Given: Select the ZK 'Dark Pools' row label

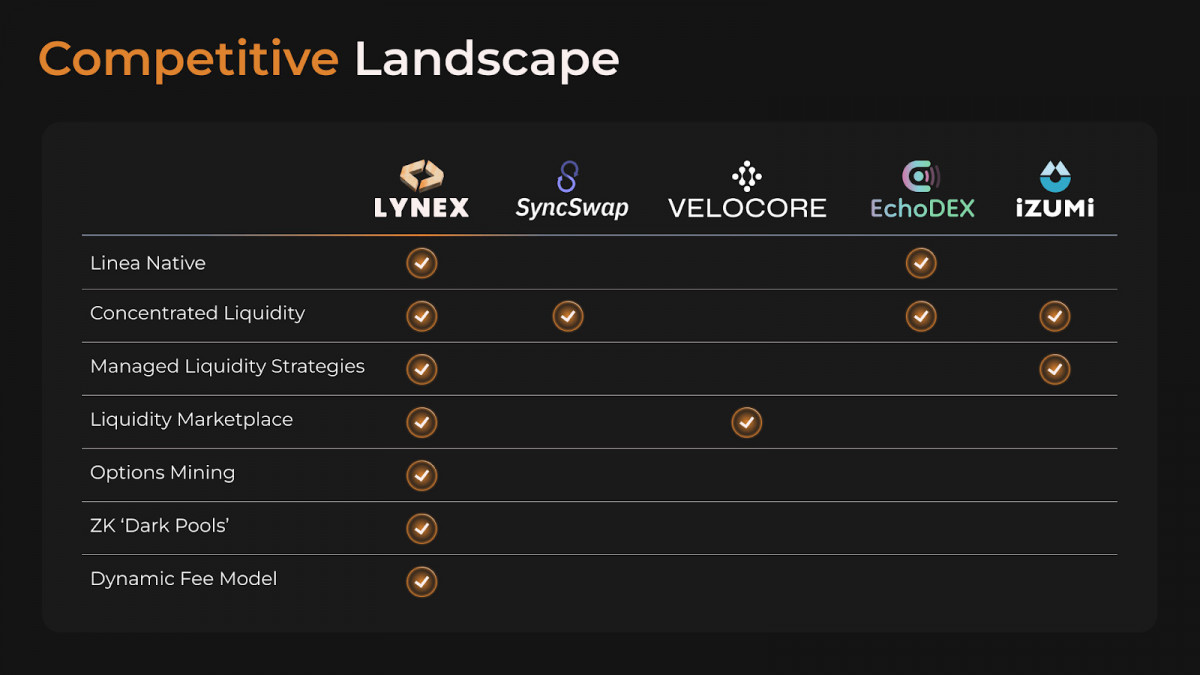Looking at the screenshot, I should pos(160,525).
